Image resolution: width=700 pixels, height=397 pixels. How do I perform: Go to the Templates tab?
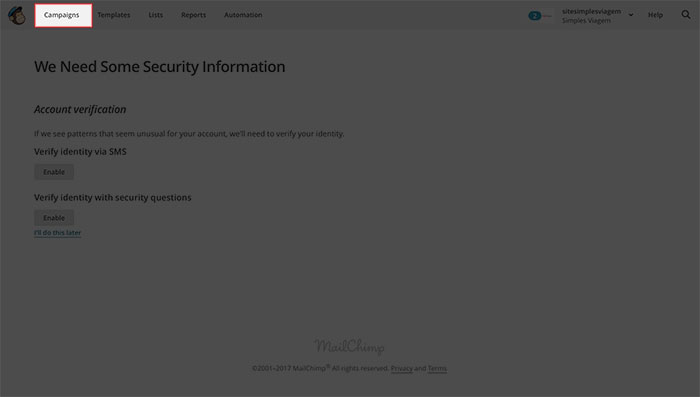pos(114,15)
